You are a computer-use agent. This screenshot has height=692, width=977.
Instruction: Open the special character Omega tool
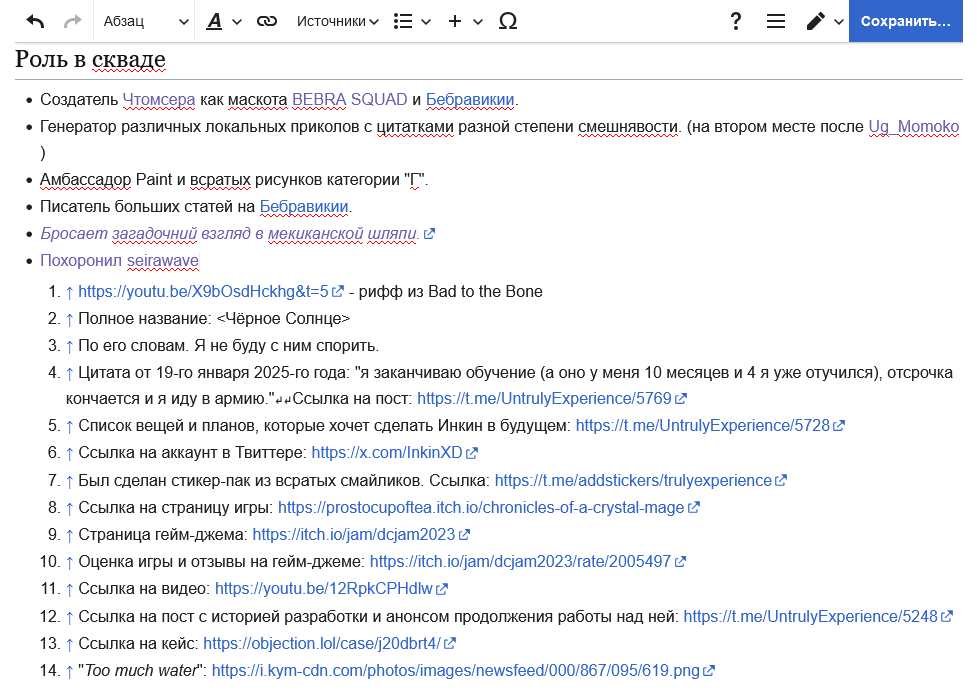pyautogui.click(x=507, y=21)
